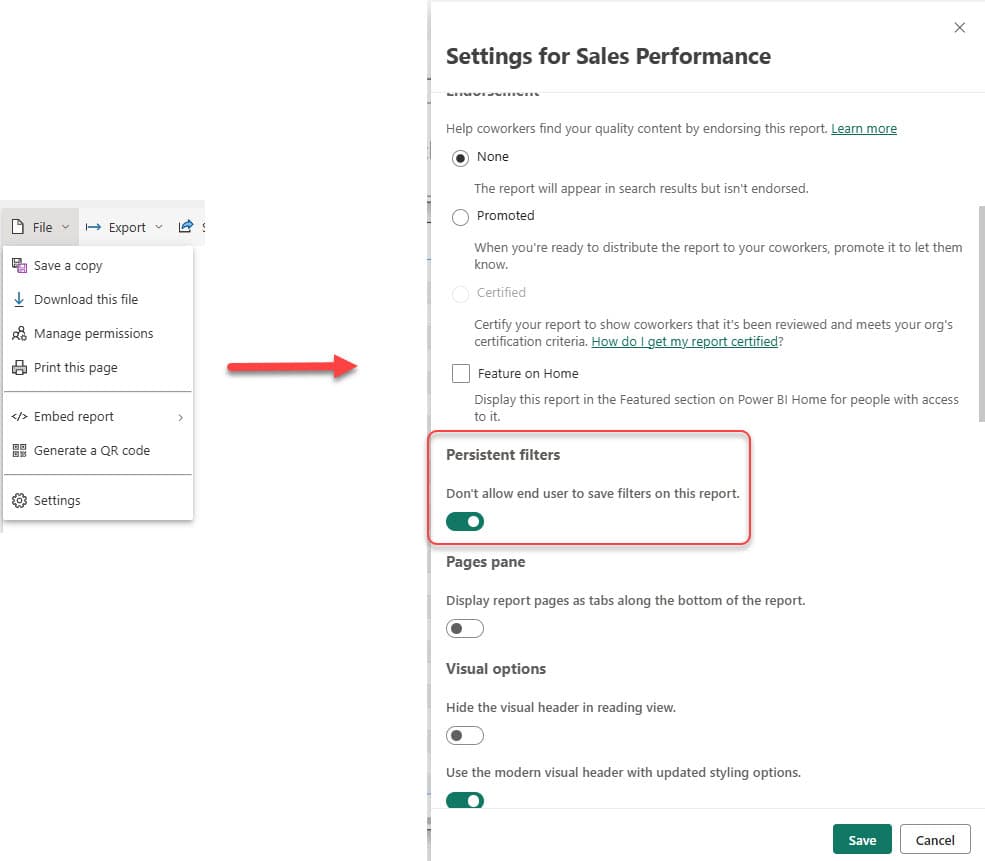Image resolution: width=985 pixels, height=861 pixels.
Task: Click the Settings gear icon
Action: [x=19, y=501]
